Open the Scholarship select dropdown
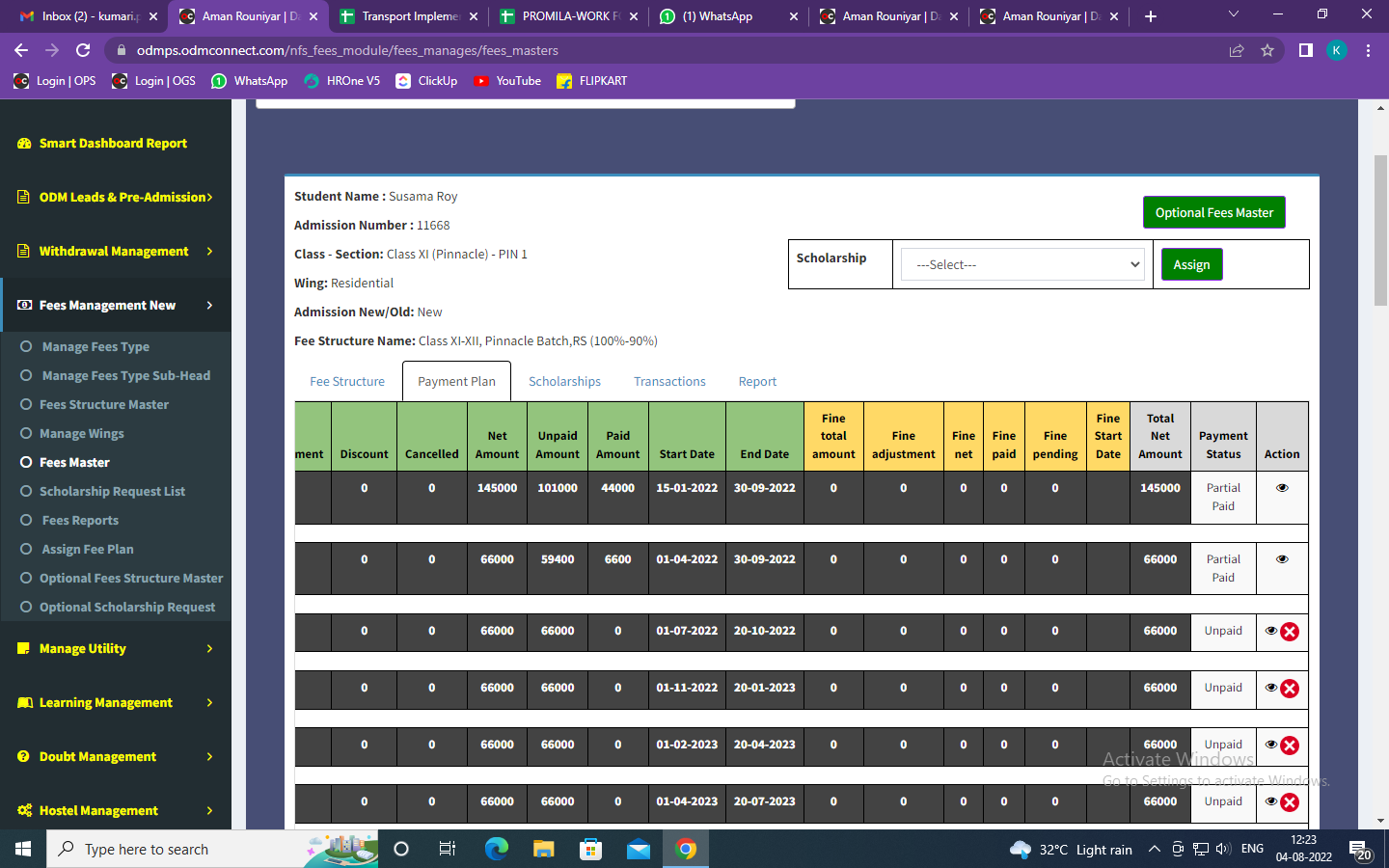Screen dimensions: 1389x868 point(1022,264)
